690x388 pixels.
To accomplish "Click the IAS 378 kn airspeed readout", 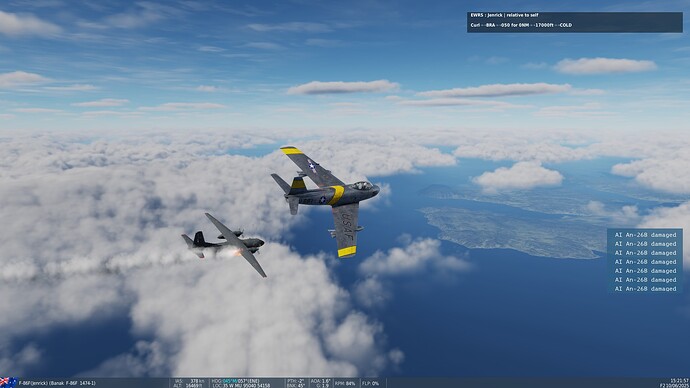I will coord(190,381).
